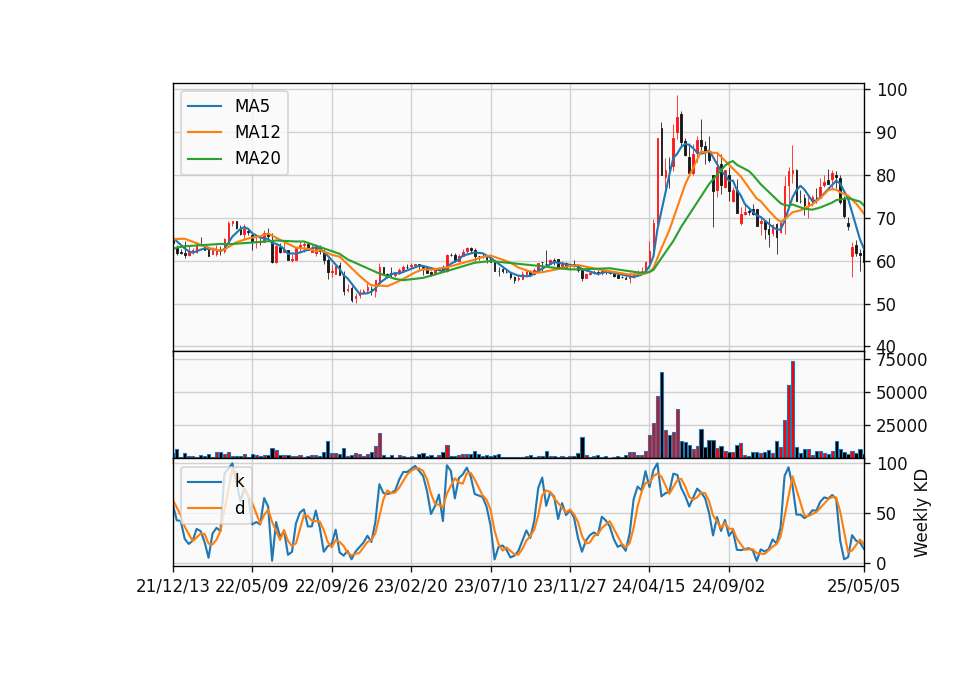Click the 24/09/02 date tick label
The image size is (960, 690).
coord(729,586)
